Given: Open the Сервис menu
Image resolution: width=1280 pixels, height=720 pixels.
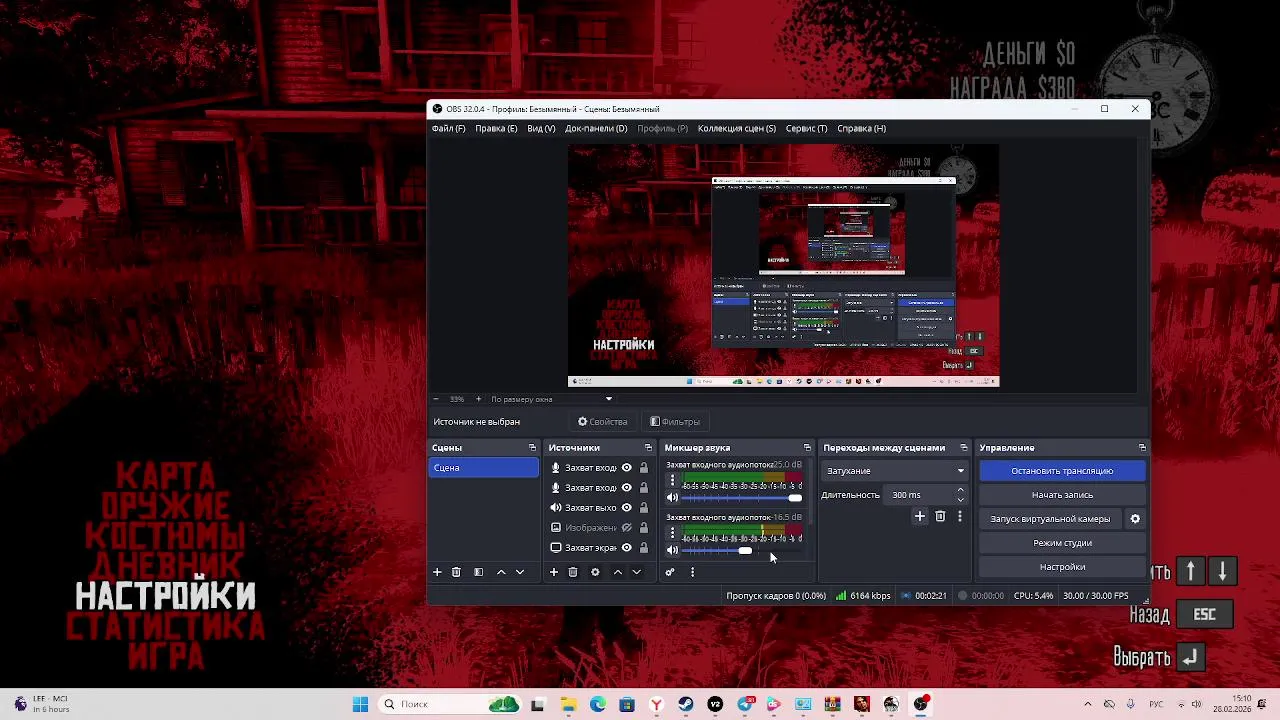Looking at the screenshot, I should (x=806, y=128).
